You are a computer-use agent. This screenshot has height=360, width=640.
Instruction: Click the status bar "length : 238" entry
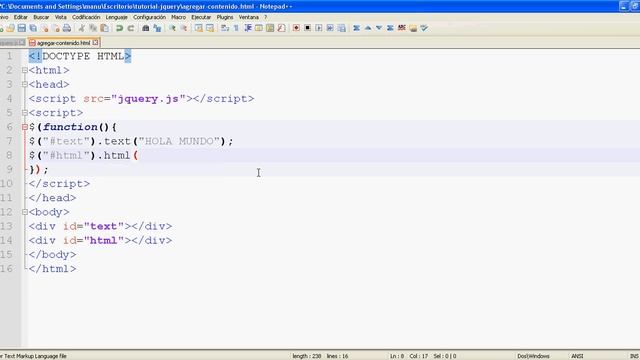click(x=307, y=356)
